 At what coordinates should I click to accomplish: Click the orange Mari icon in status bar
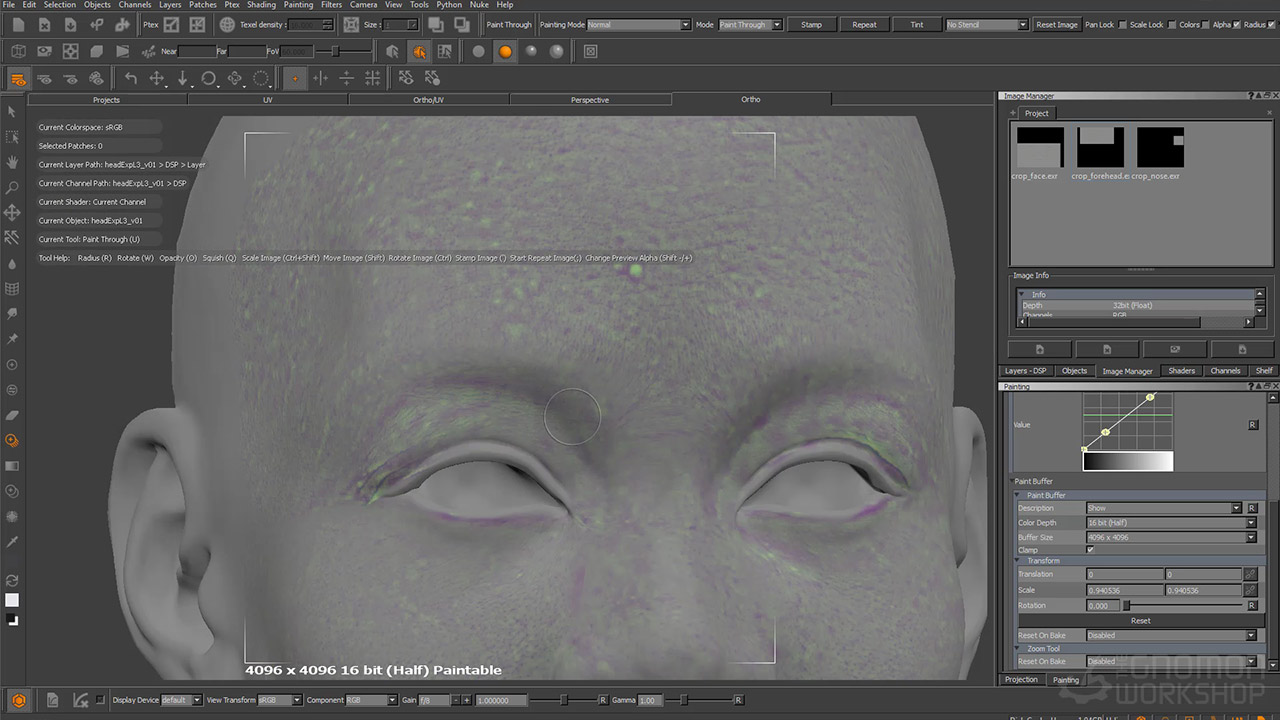pos(19,700)
